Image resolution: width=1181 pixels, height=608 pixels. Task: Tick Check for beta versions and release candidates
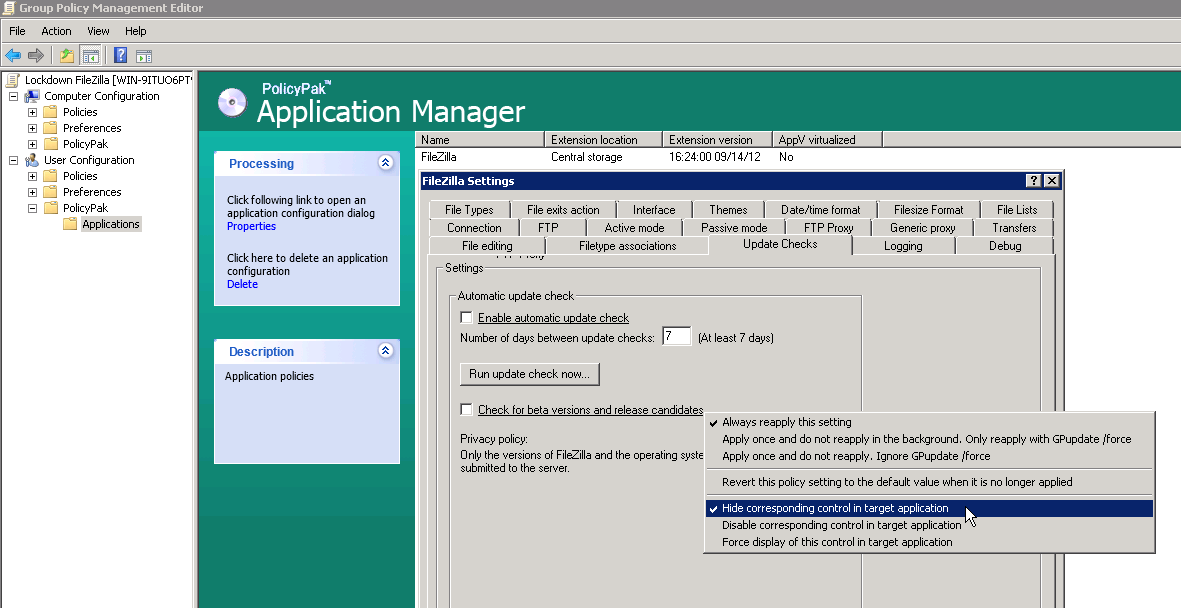[x=466, y=410]
